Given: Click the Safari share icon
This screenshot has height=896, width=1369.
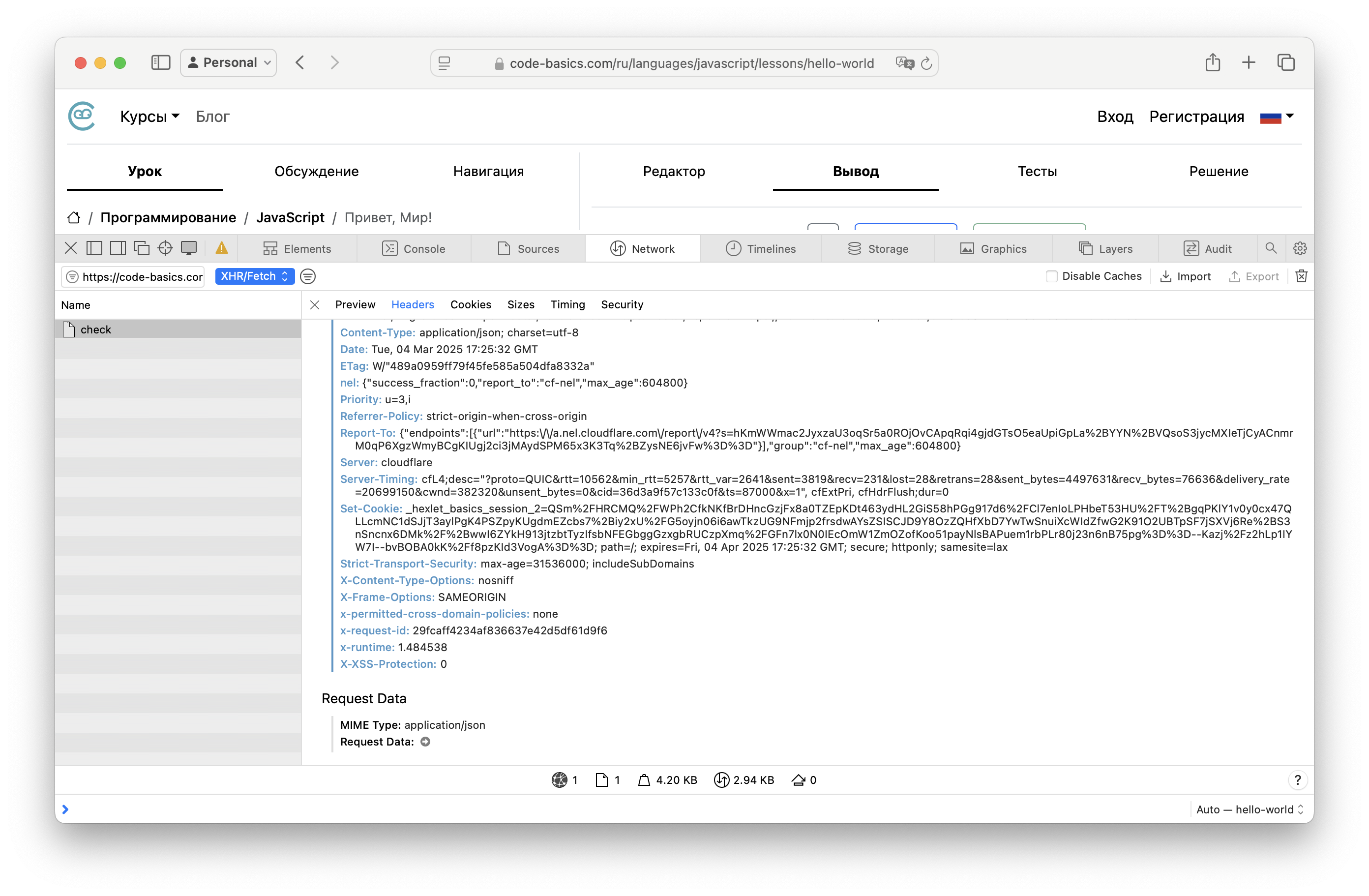Looking at the screenshot, I should pyautogui.click(x=1213, y=62).
